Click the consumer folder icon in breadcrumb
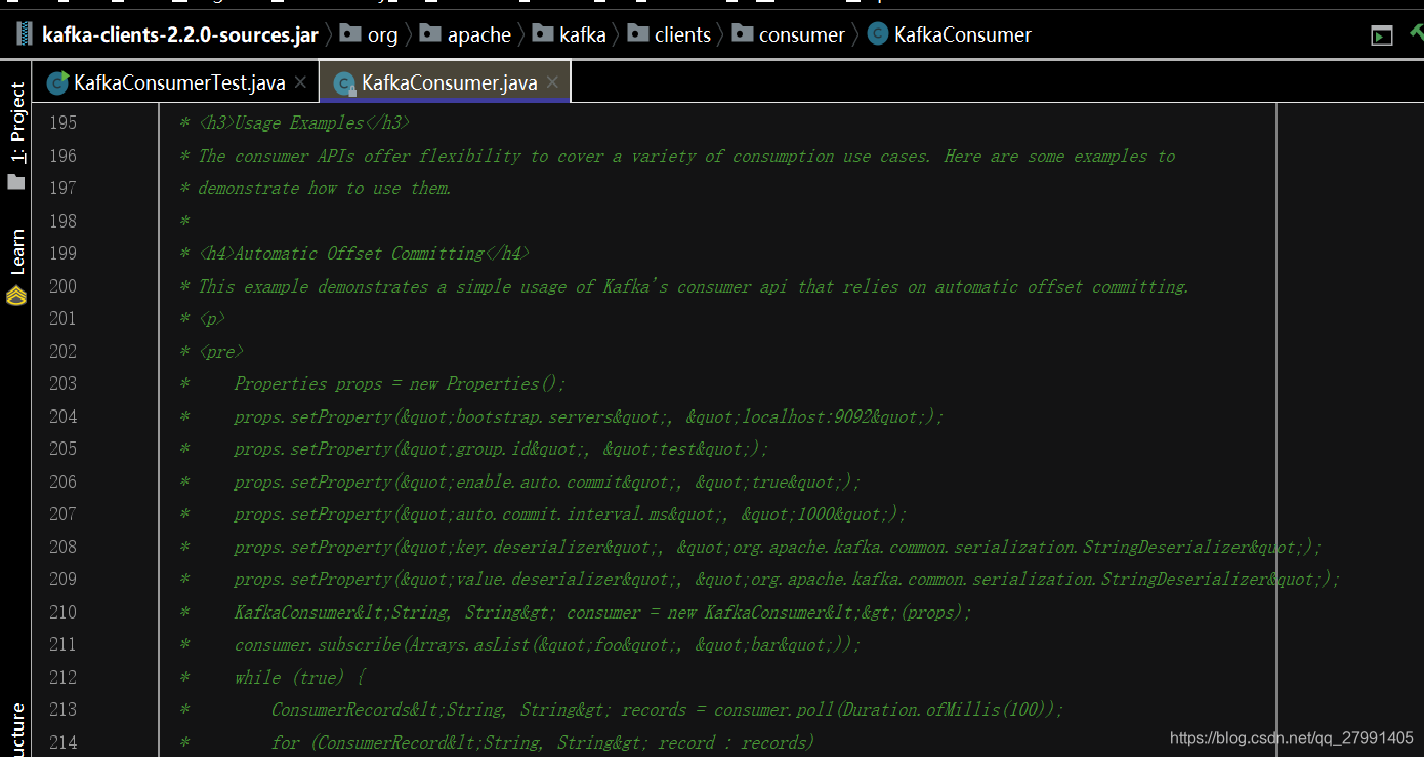 (743, 34)
